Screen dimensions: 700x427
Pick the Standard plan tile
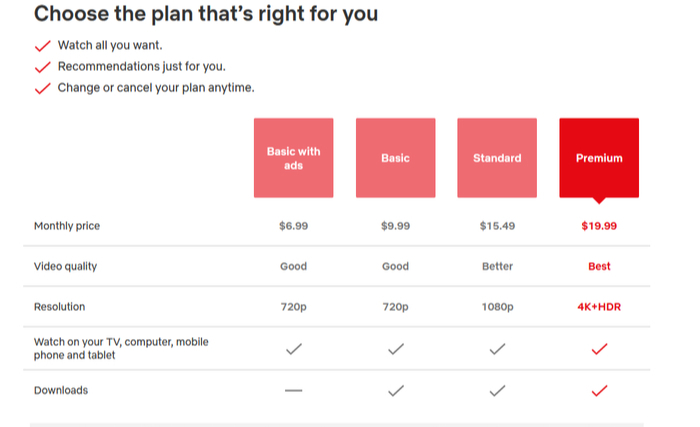tap(497, 158)
